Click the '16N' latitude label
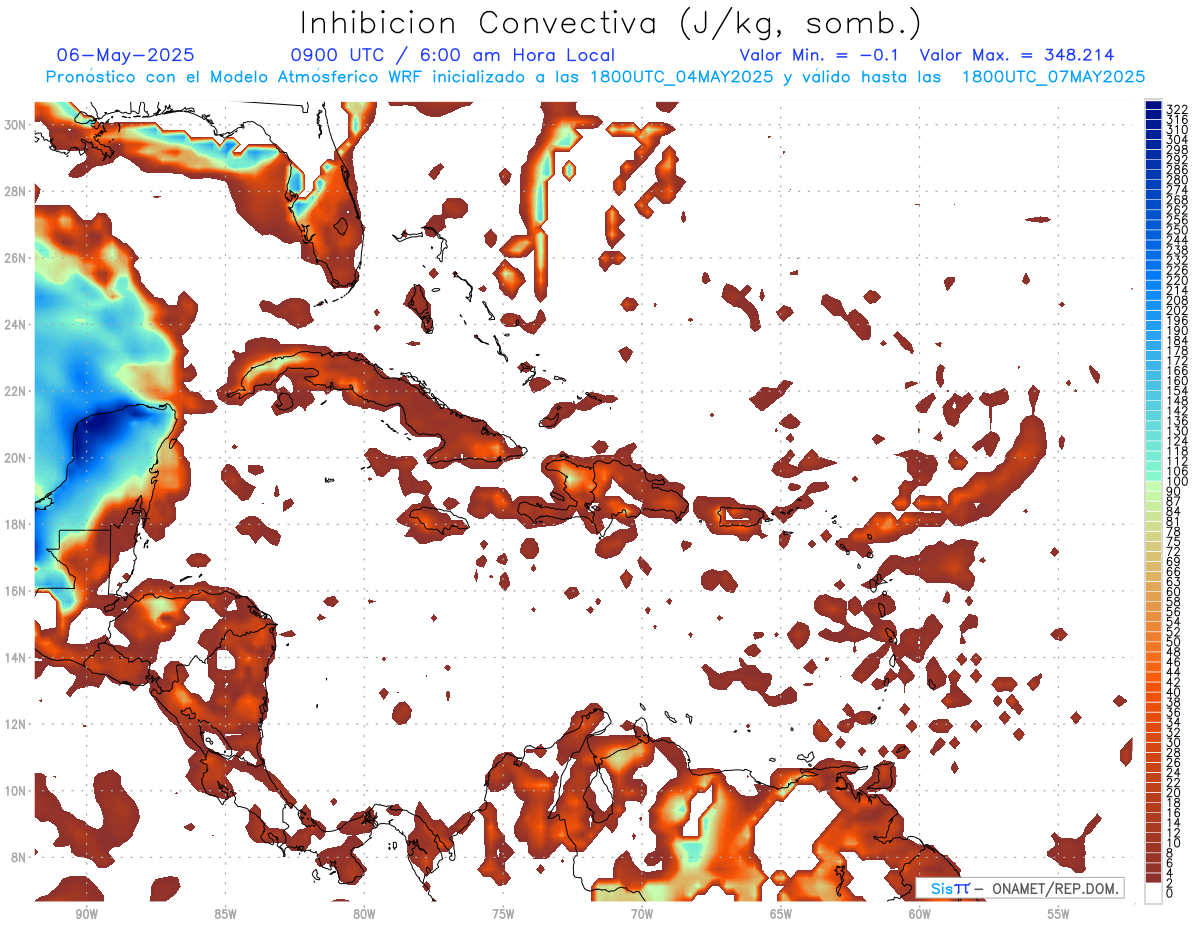 15,590
